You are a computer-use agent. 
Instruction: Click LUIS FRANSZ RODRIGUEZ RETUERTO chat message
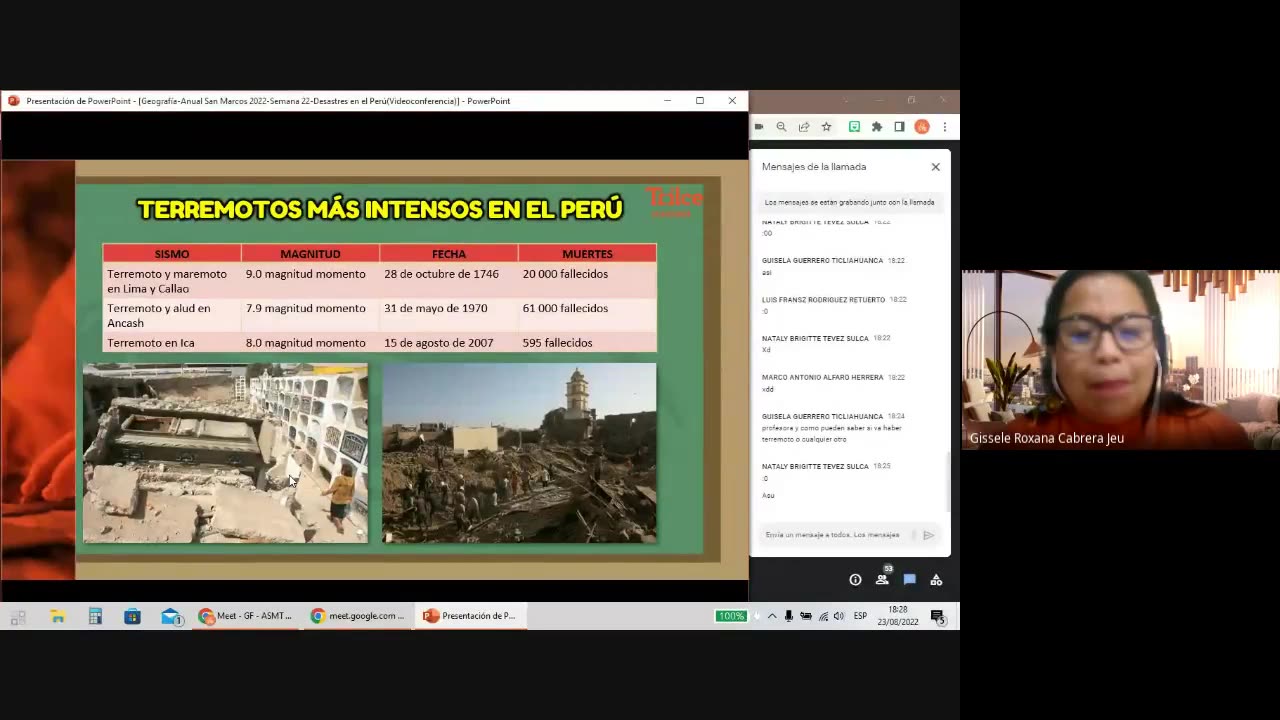click(834, 305)
